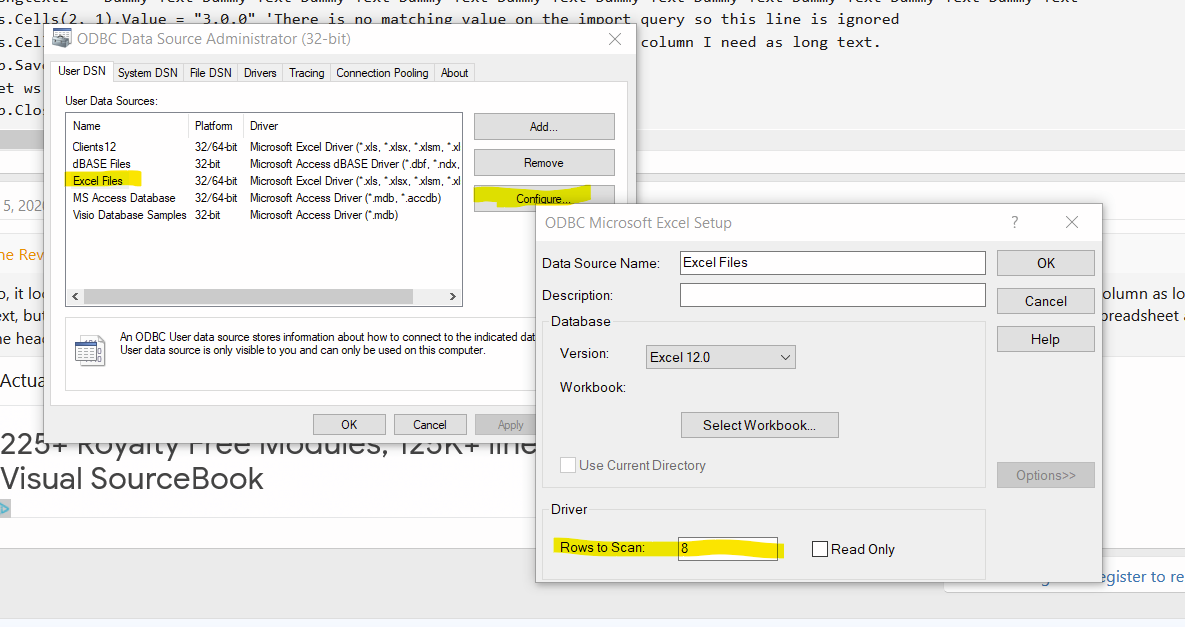
Task: Open the Connection Pooling tab
Action: coord(382,73)
